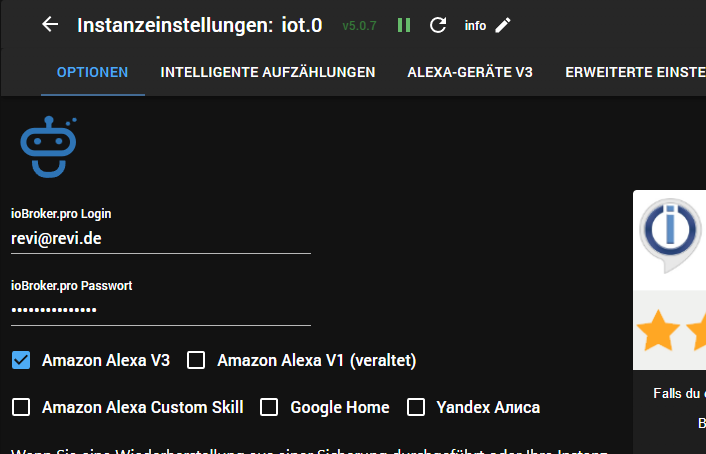Check the Yandex Алиса option
Image resolution: width=706 pixels, height=454 pixels.
(x=416, y=407)
